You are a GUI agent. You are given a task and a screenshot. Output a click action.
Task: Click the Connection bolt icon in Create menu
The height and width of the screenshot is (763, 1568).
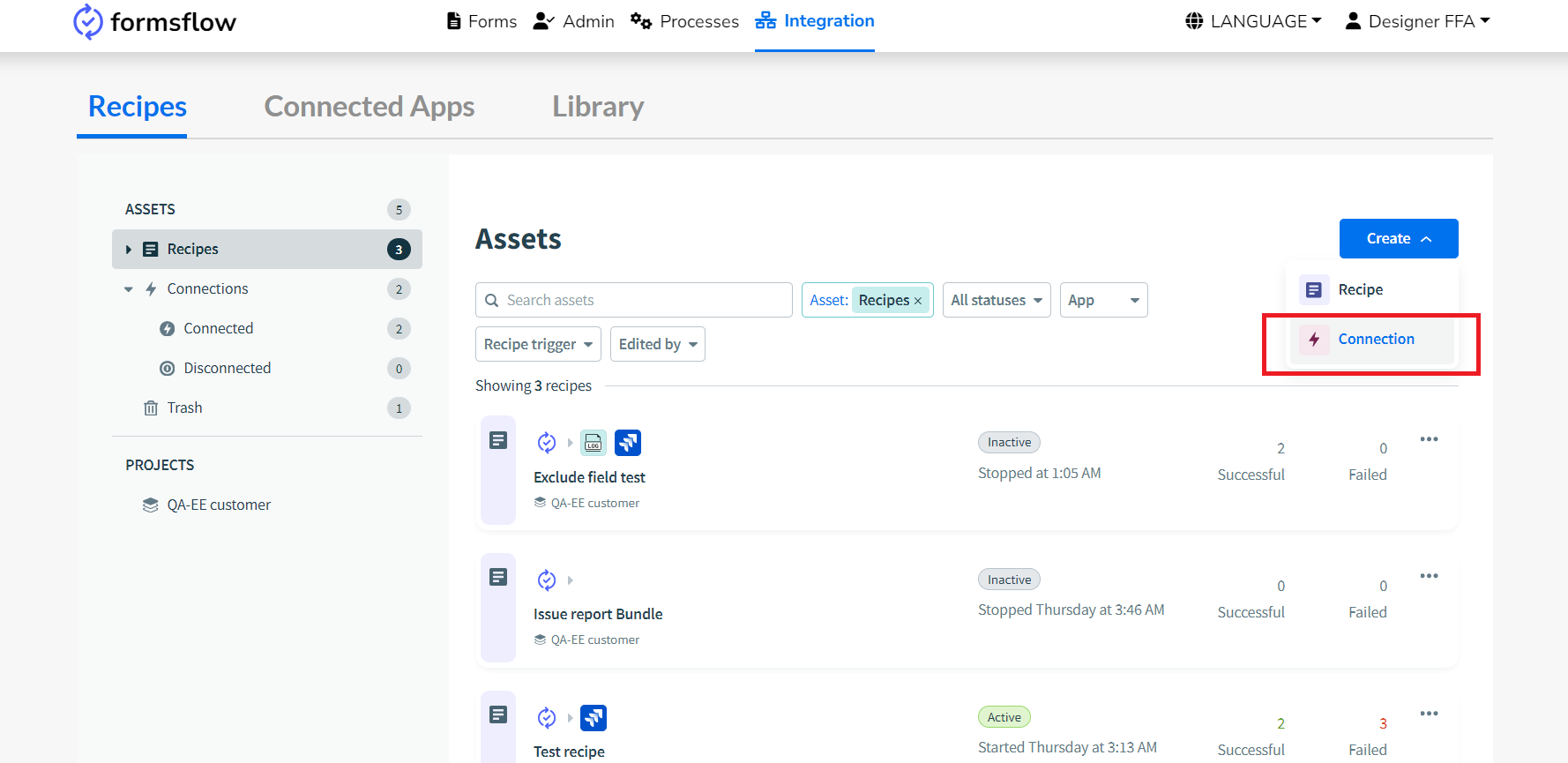pos(1314,340)
